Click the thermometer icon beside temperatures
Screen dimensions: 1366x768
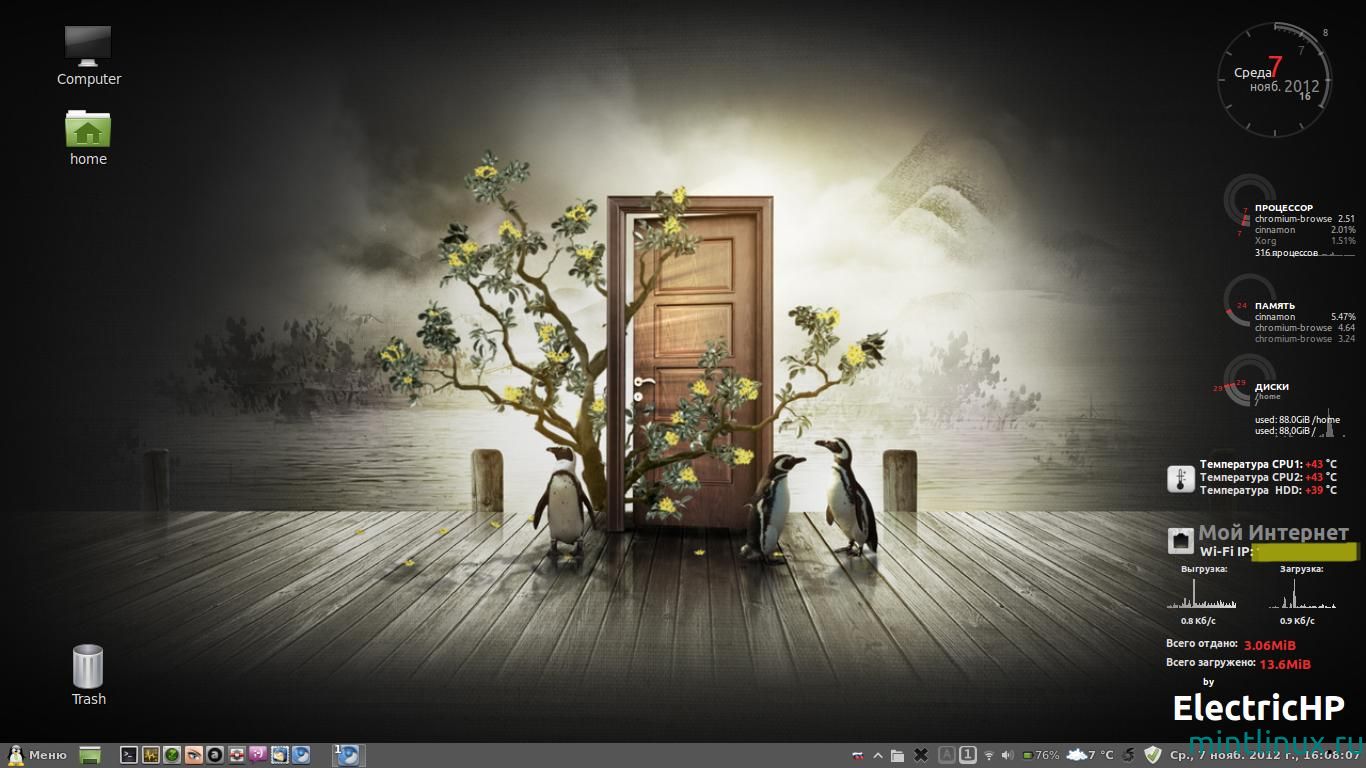click(1181, 479)
